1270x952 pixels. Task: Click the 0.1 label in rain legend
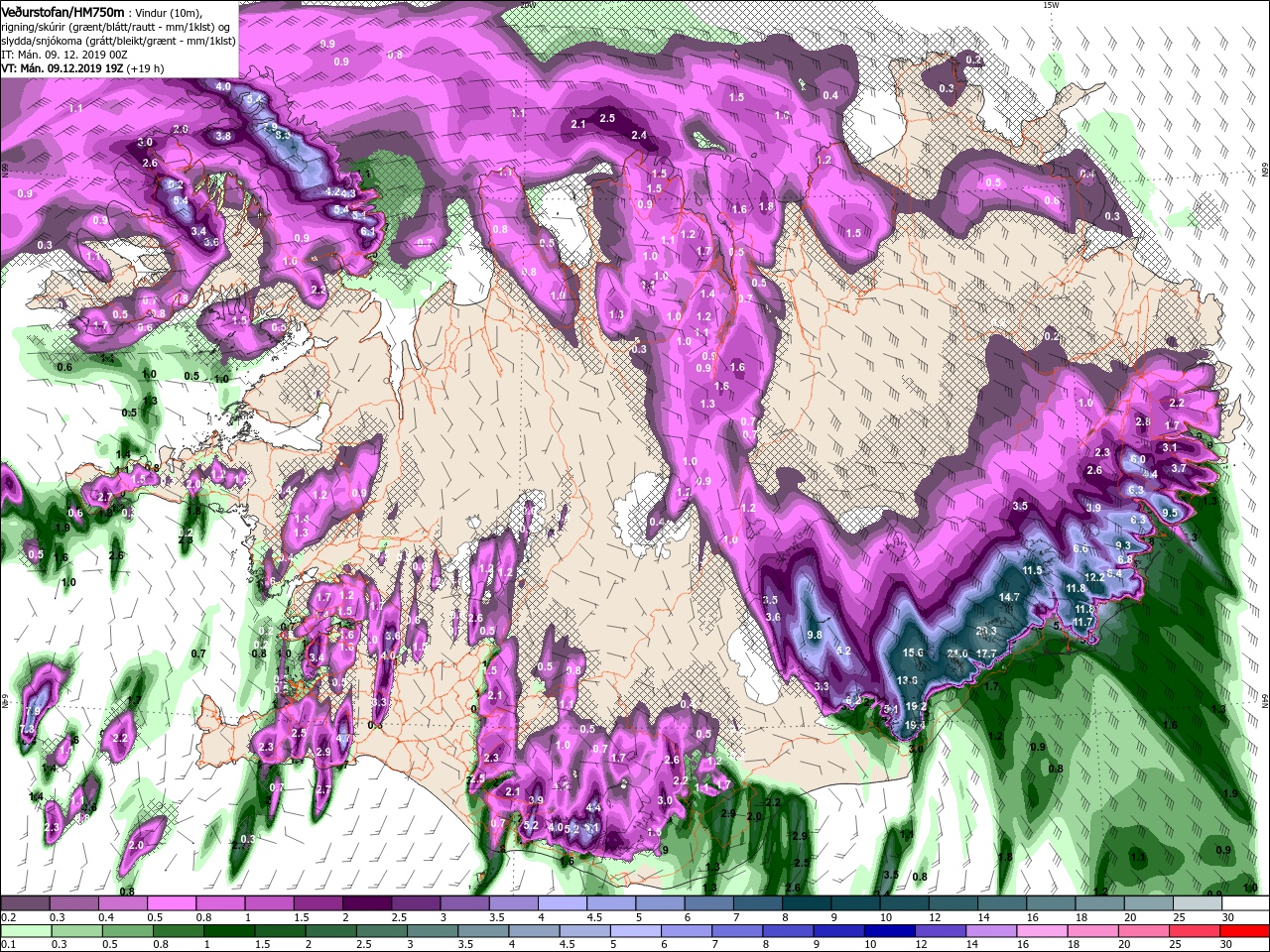8,945
